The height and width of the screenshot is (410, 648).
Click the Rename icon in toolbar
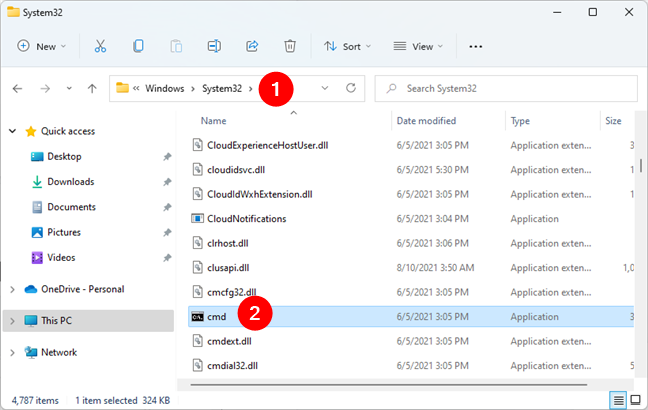click(214, 46)
